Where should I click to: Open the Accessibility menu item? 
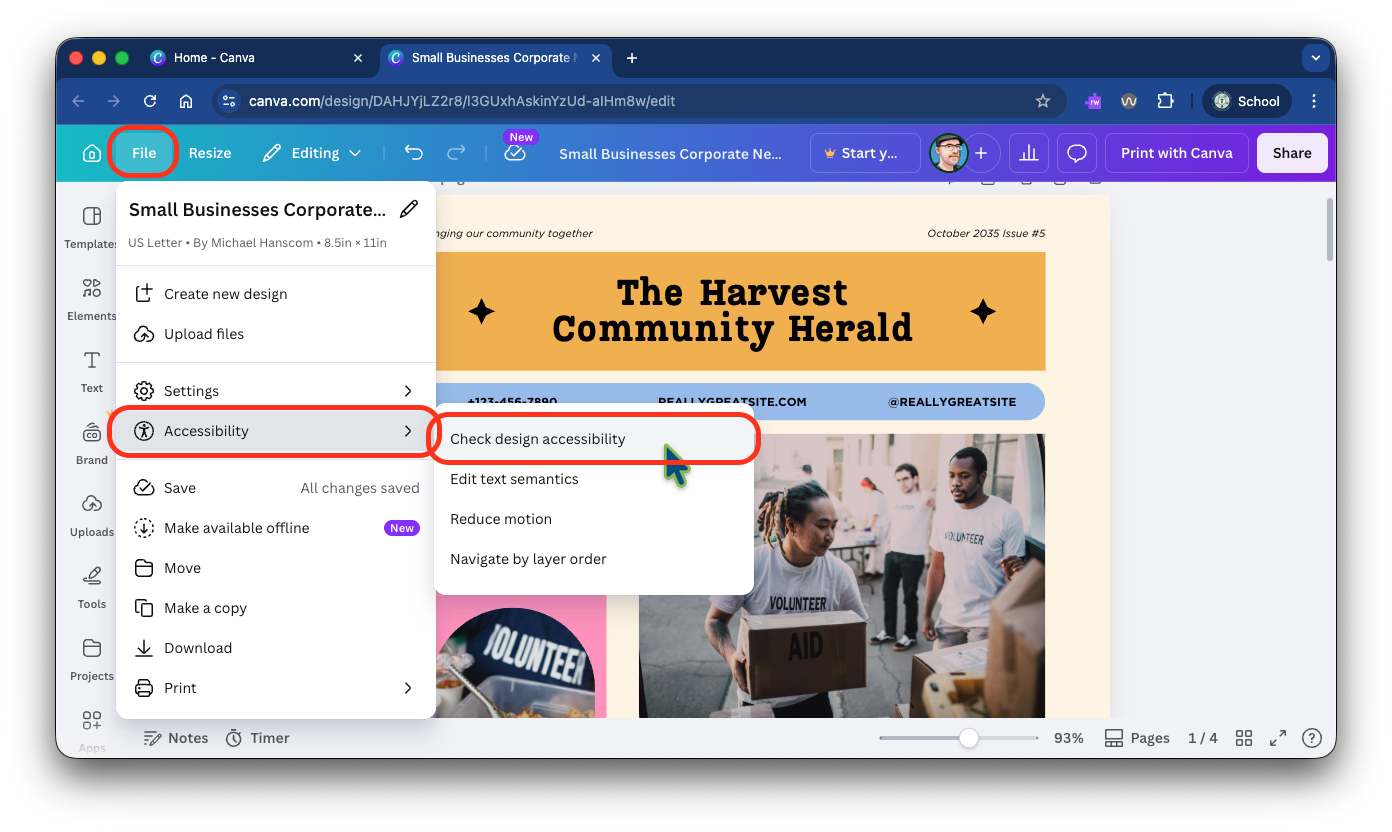[x=276, y=431]
